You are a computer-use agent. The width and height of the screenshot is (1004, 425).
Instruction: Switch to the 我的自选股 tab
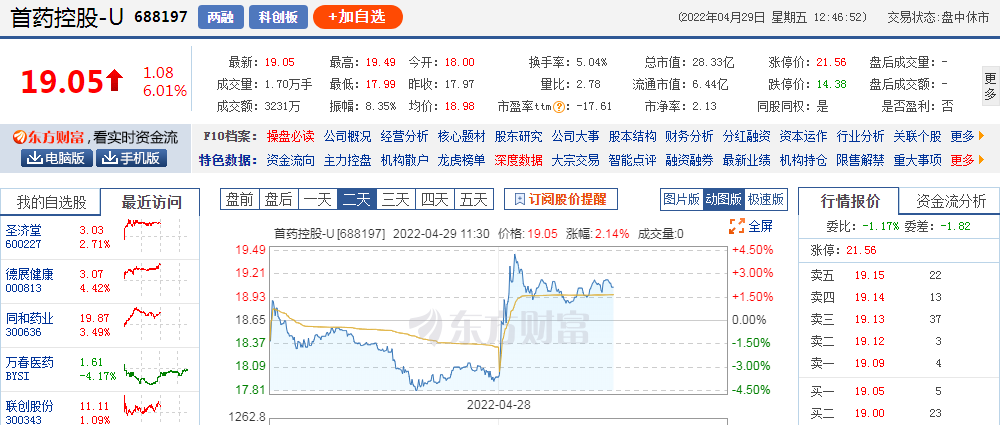52,203
